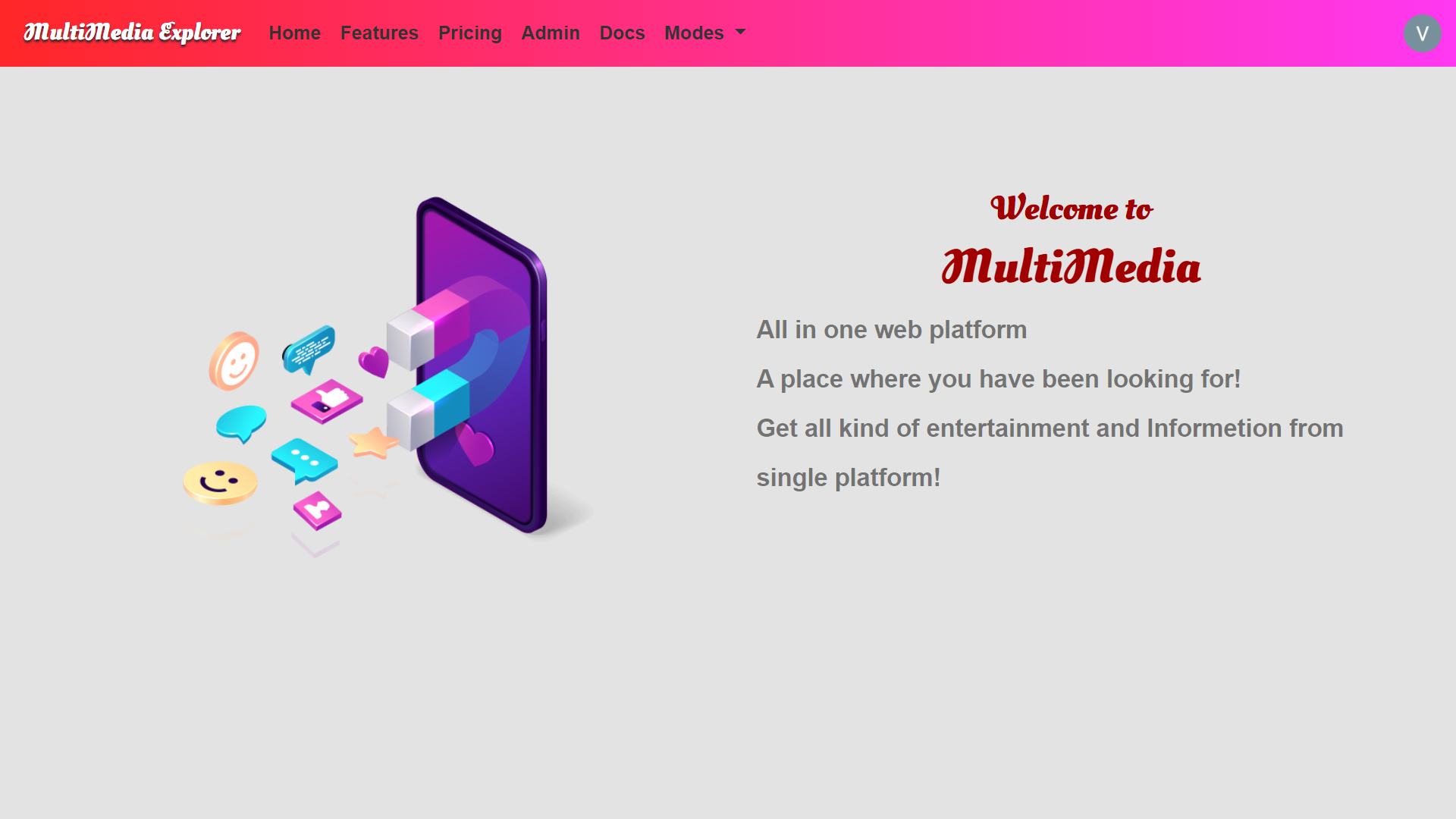
Task: Select the Home menu item
Action: pos(294,33)
